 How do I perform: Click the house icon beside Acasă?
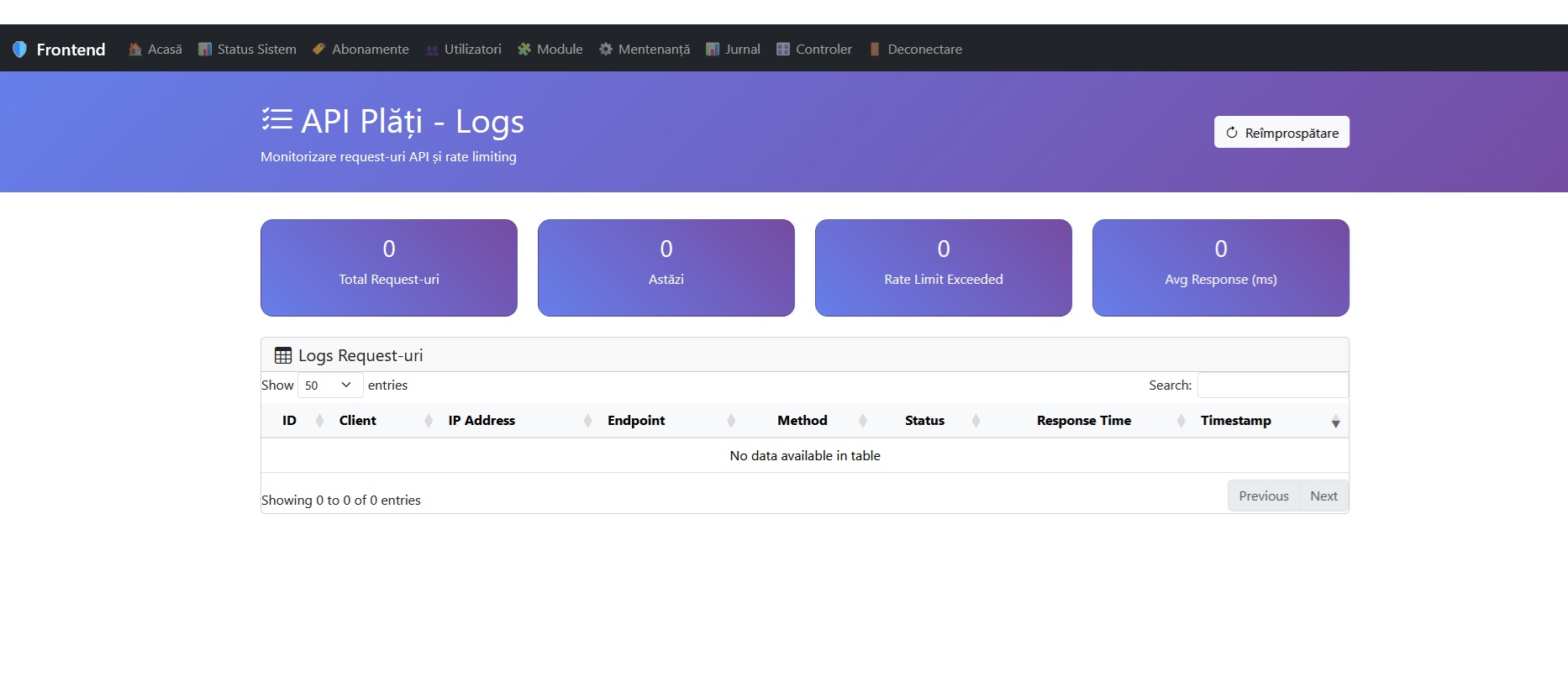[134, 50]
